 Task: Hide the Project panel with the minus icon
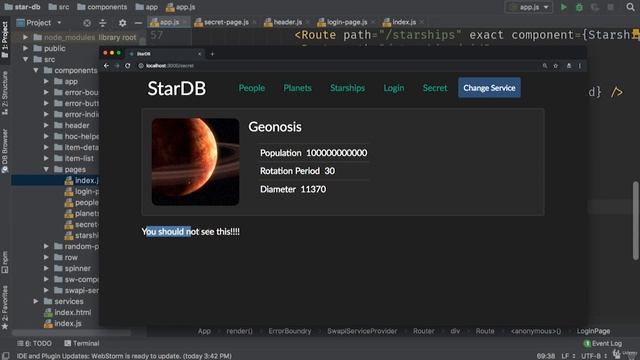coord(138,23)
